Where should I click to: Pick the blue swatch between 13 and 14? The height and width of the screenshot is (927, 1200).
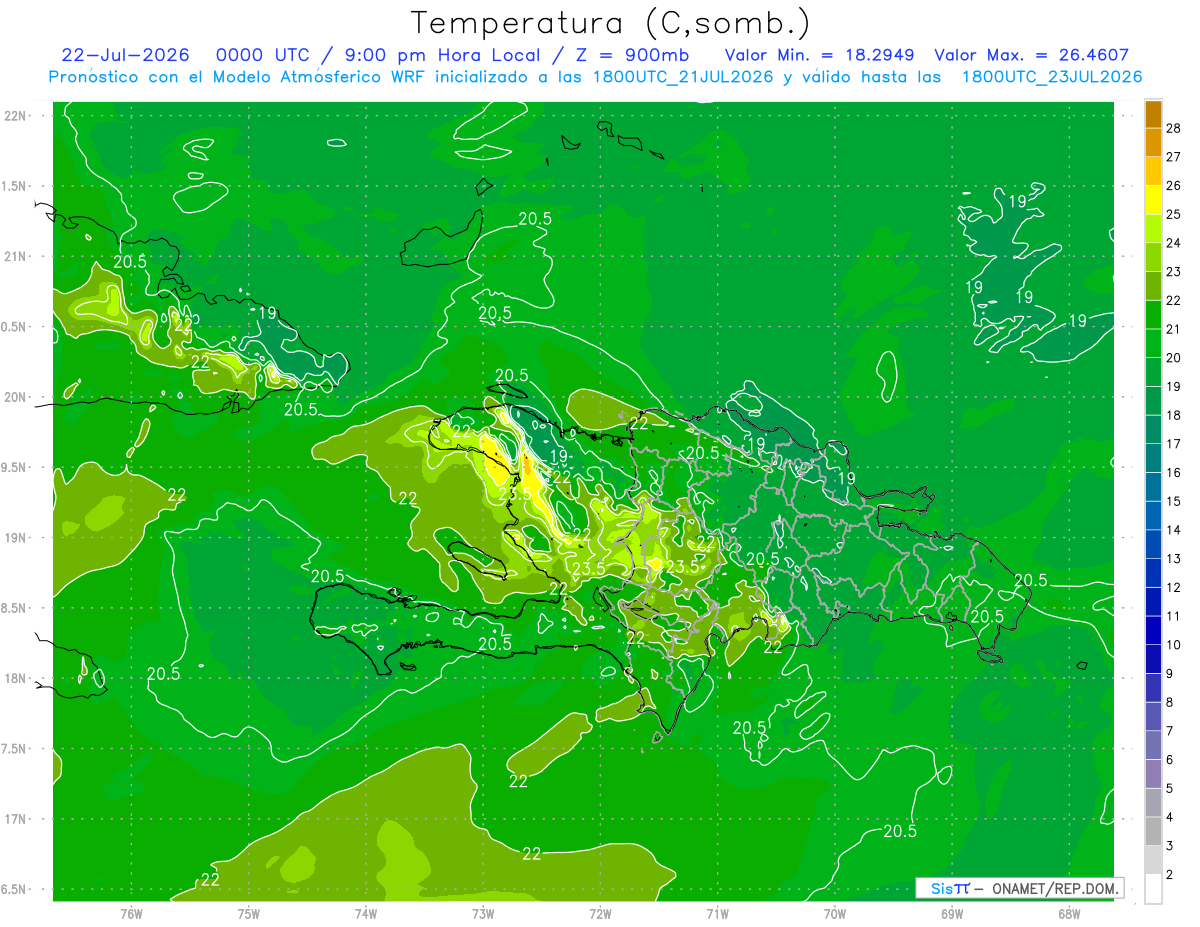[1153, 544]
